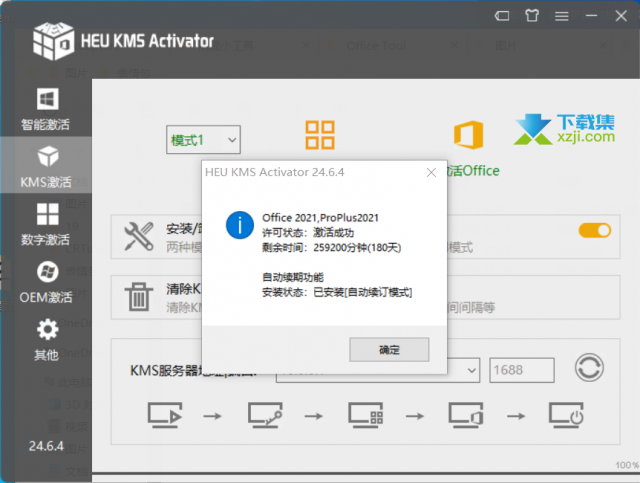Click the circular refresh server icon
This screenshot has height=483, width=640.
pos(589,369)
